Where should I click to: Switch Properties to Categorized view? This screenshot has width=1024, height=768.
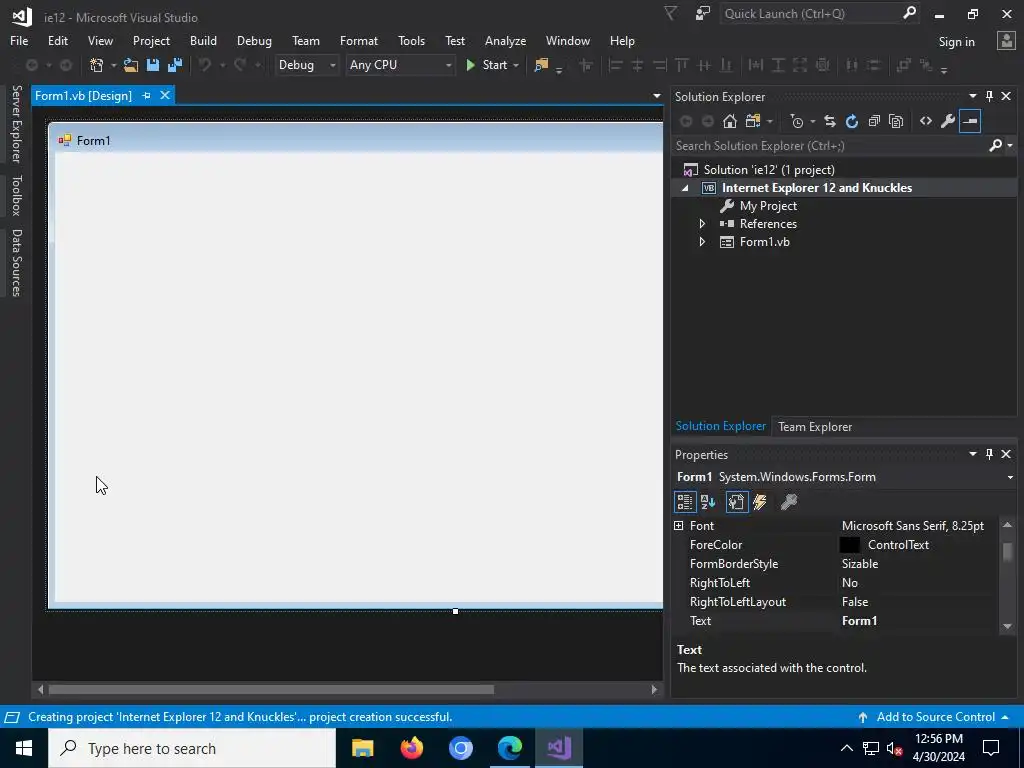(x=684, y=502)
